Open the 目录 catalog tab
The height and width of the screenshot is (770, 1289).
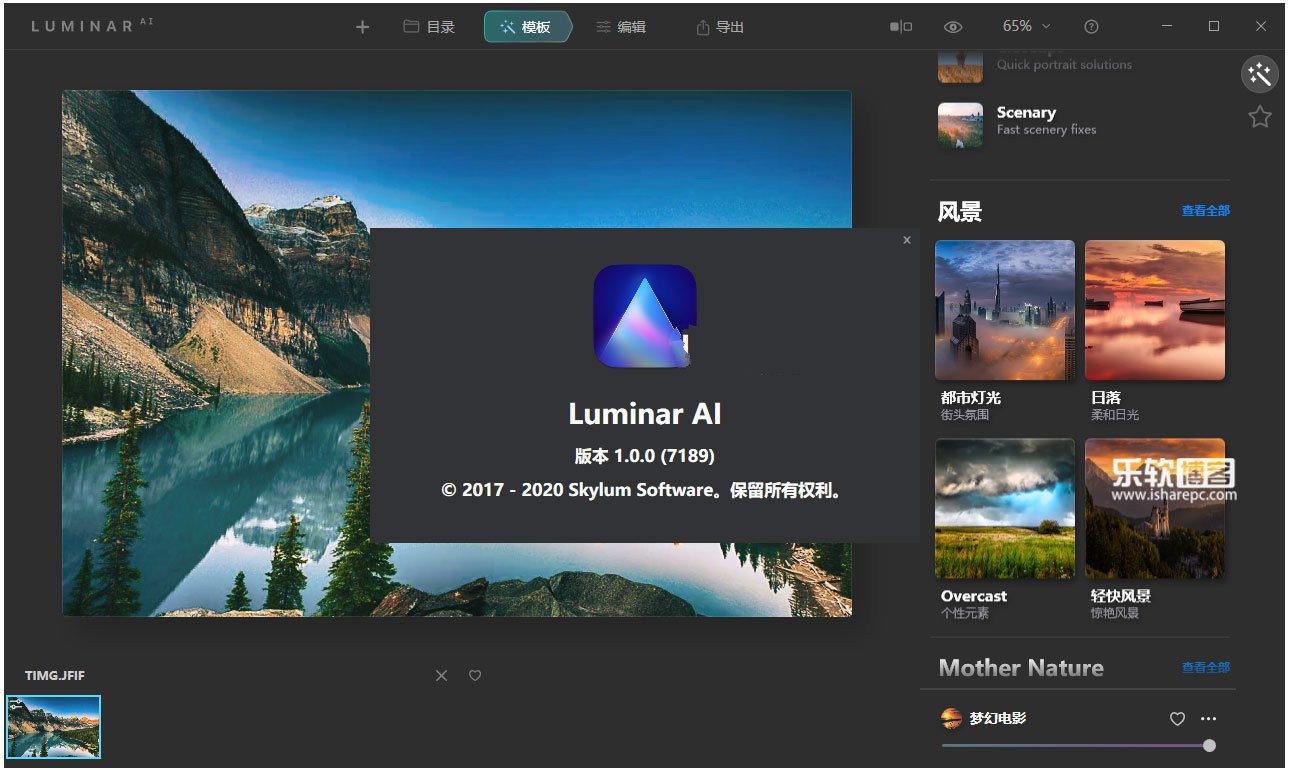429,27
